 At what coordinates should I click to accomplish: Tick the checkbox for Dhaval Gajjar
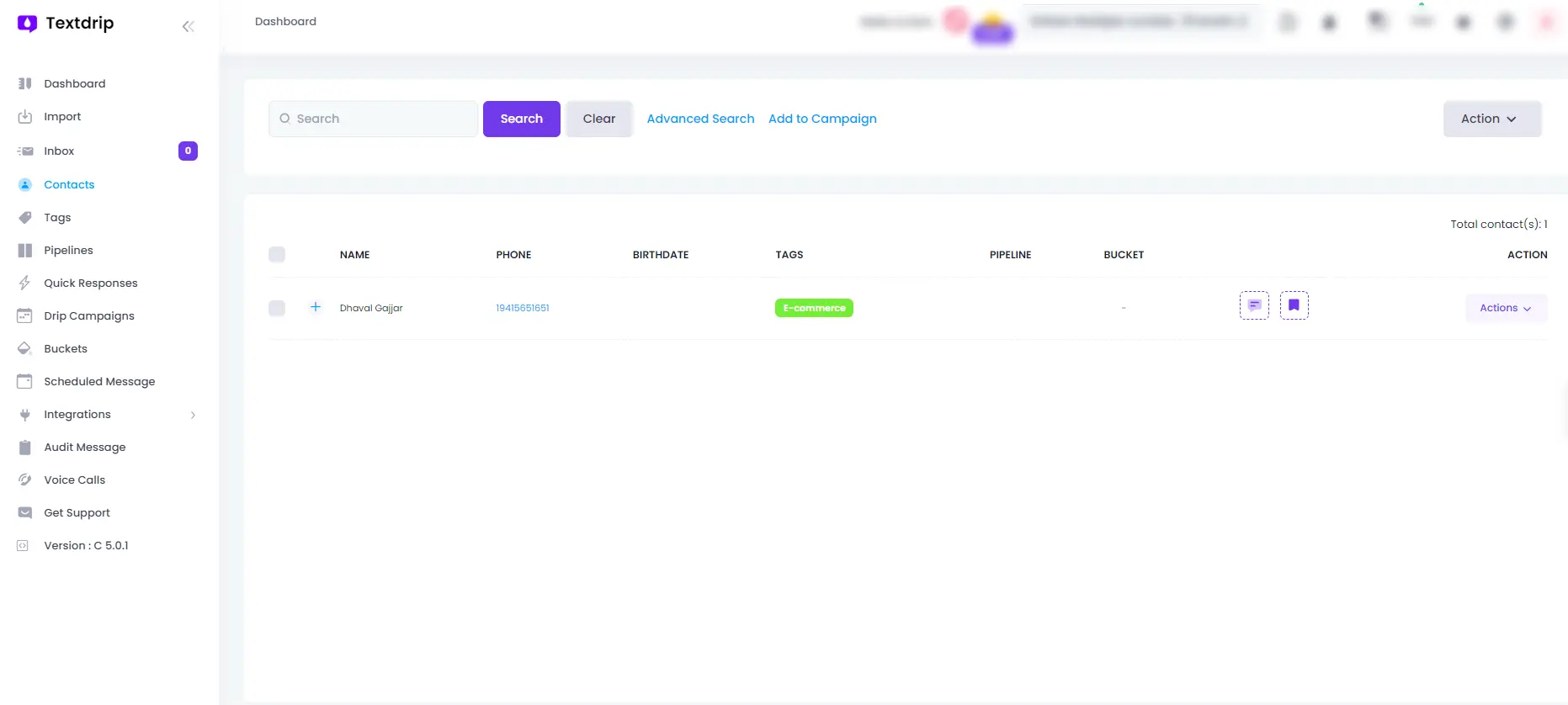pyautogui.click(x=277, y=308)
